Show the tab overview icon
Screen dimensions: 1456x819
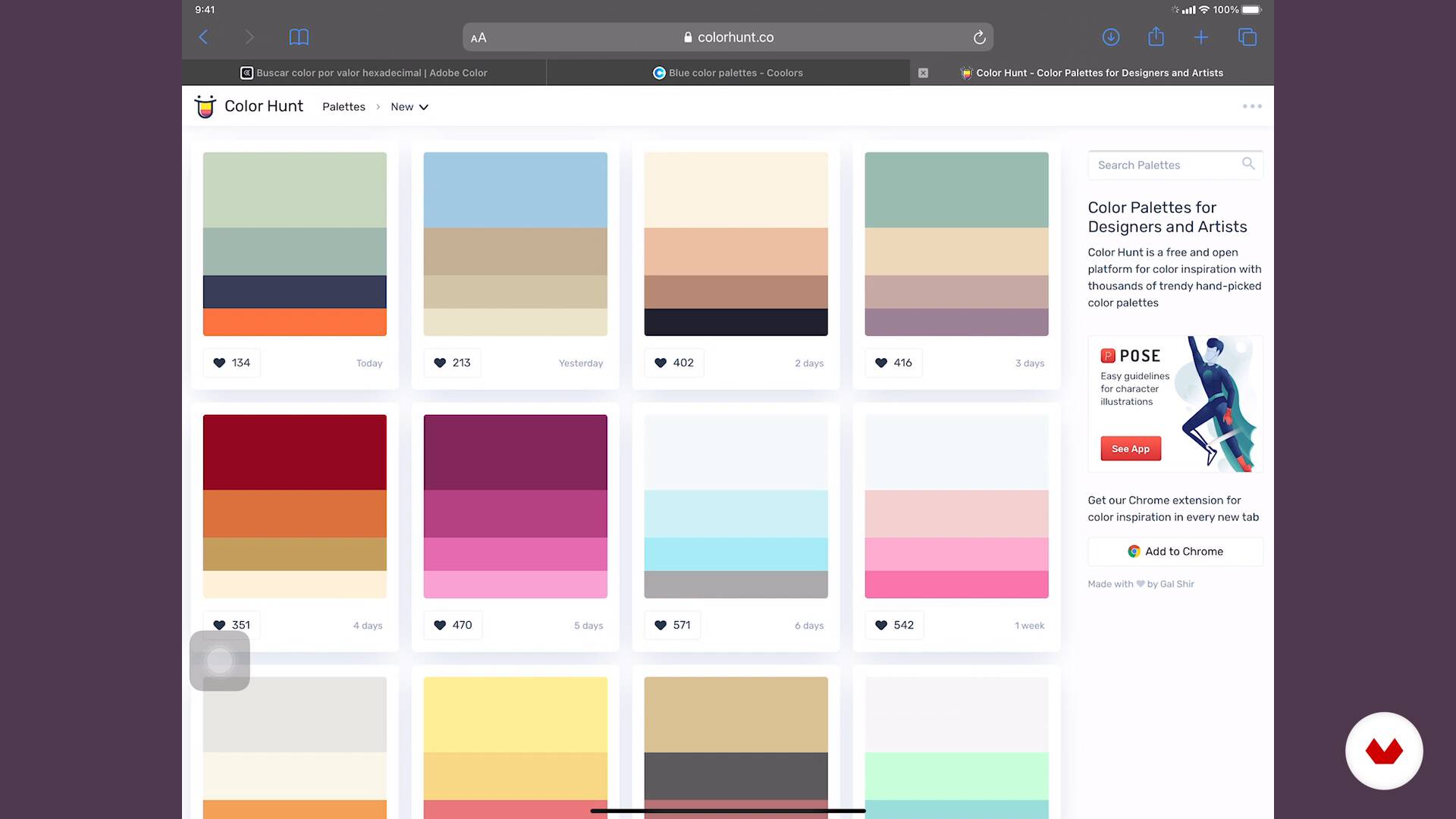[x=1247, y=37]
